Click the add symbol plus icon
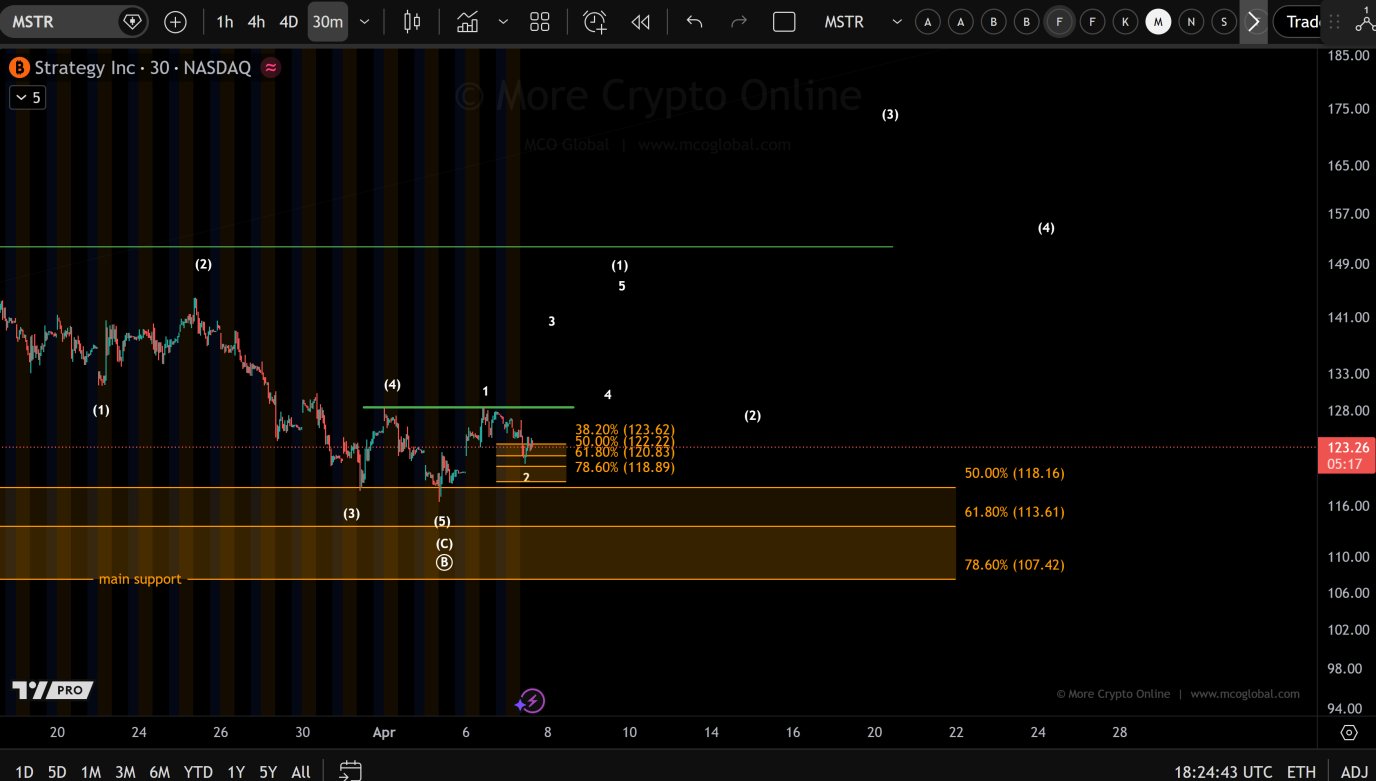This screenshot has width=1376, height=781. 175,22
